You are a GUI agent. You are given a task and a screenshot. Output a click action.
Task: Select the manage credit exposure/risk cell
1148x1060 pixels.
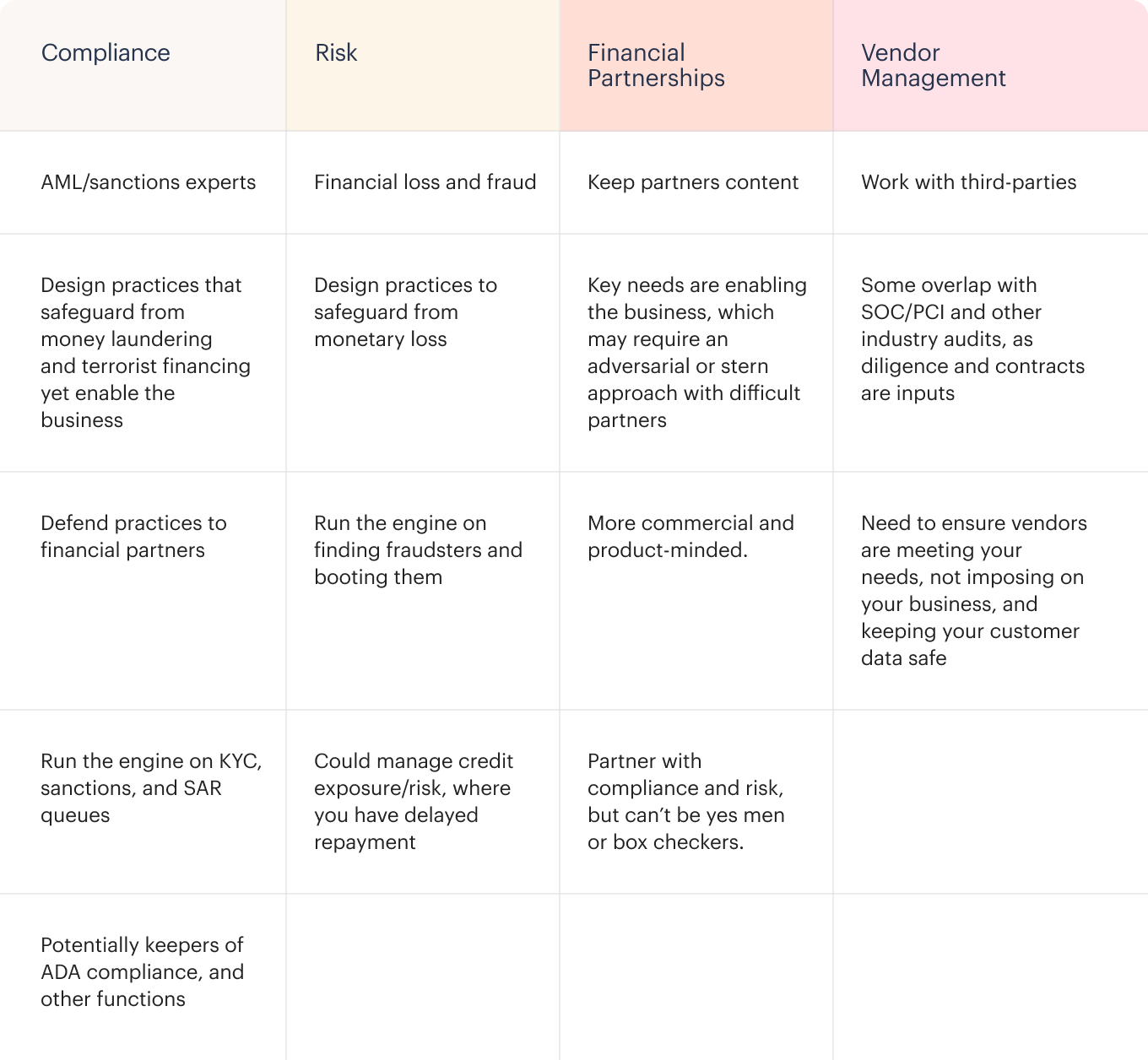coord(413,801)
